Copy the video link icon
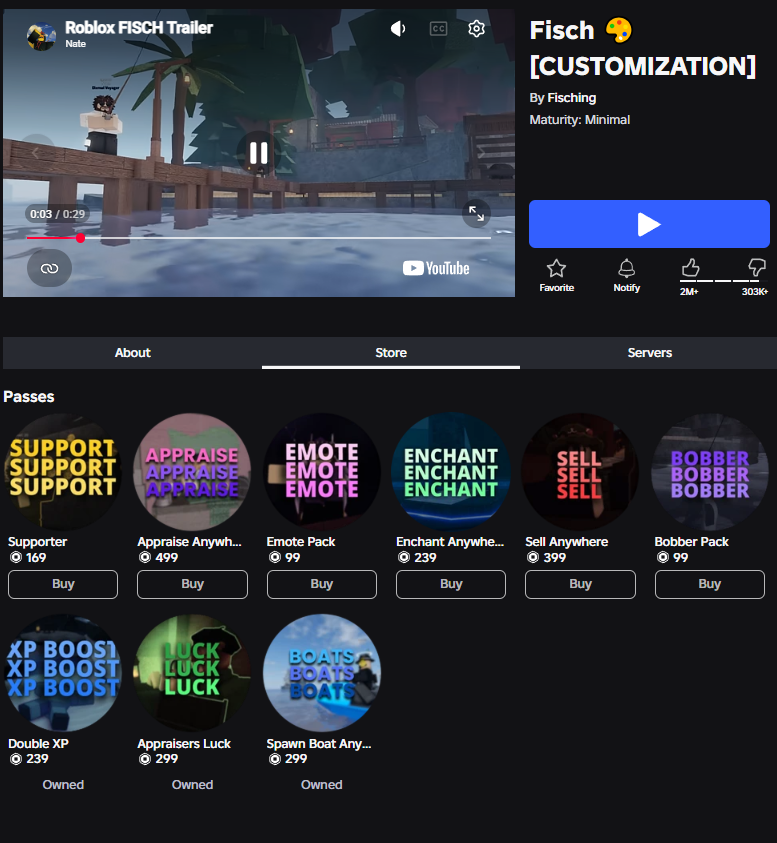 (x=49, y=268)
